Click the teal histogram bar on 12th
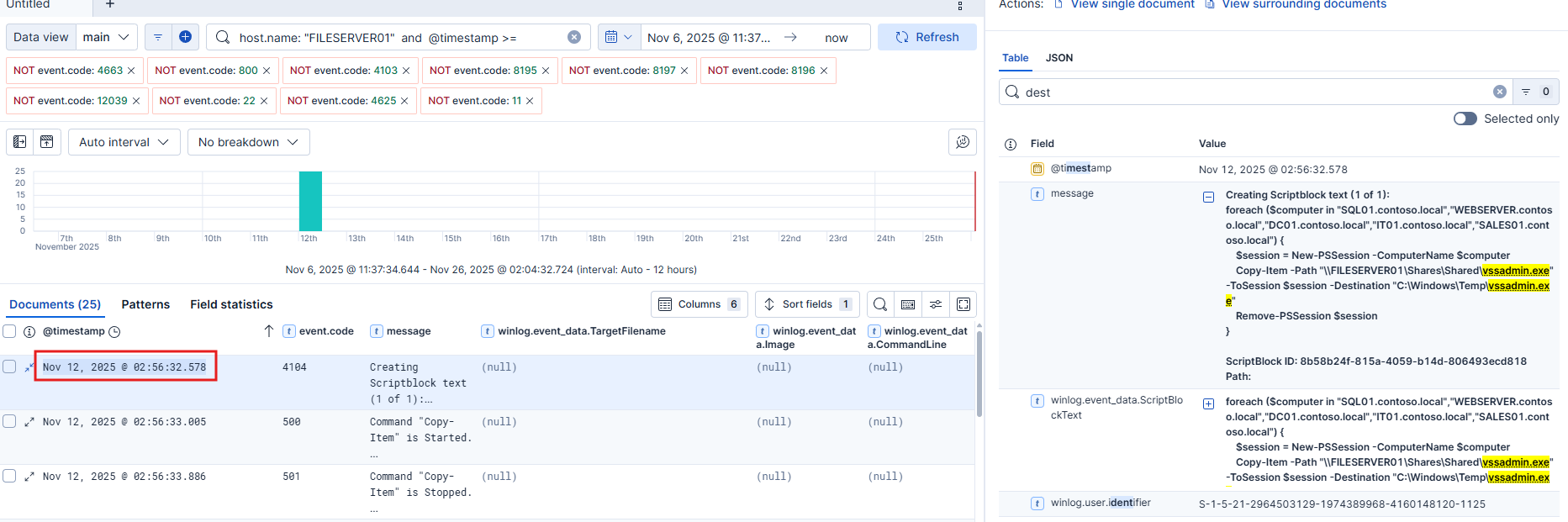The width and height of the screenshot is (1568, 522). click(310, 201)
